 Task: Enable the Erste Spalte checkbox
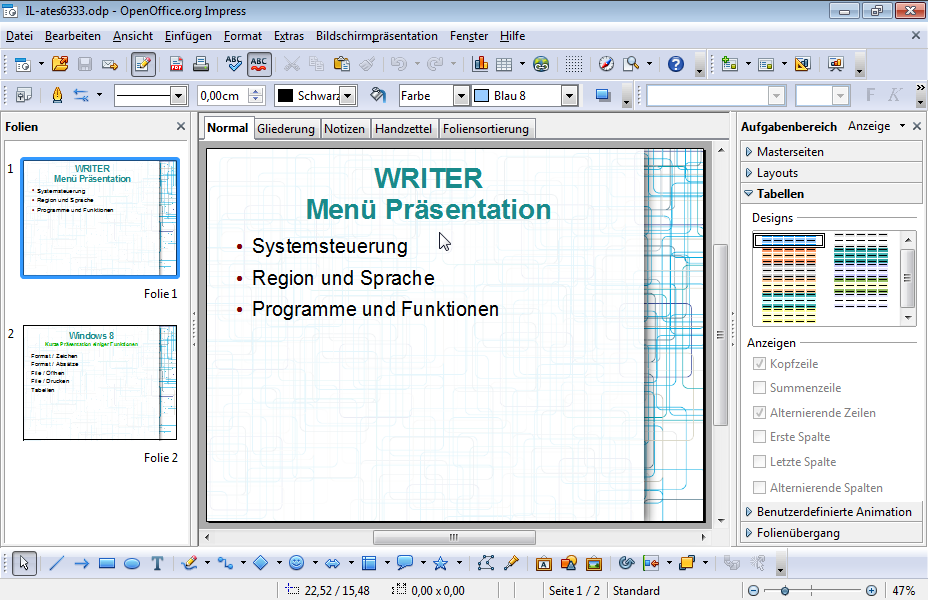[759, 437]
